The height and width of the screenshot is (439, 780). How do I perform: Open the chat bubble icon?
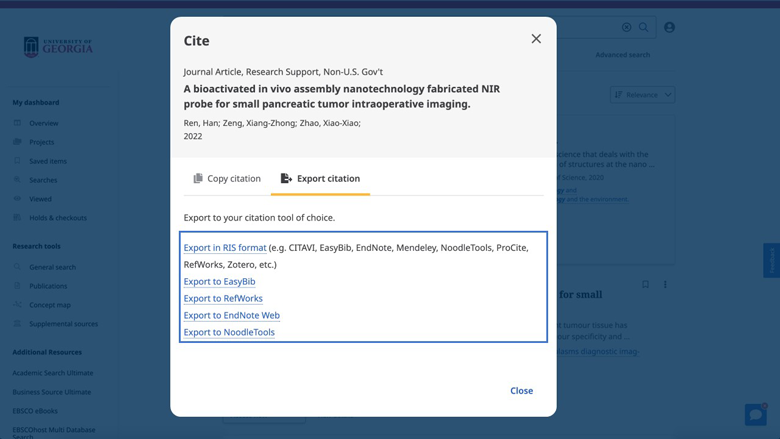755,414
